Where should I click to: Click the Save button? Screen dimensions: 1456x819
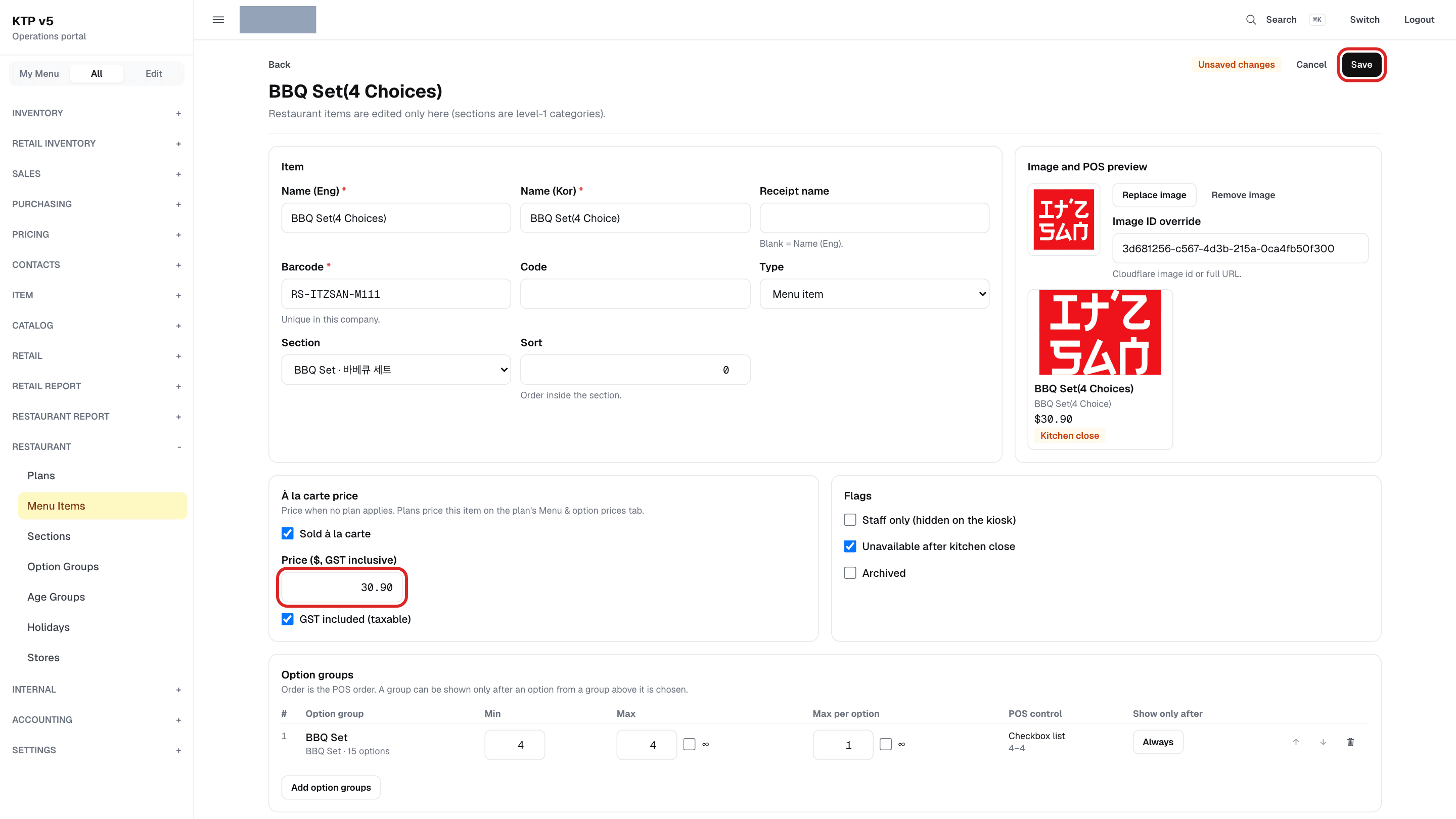click(x=1361, y=64)
